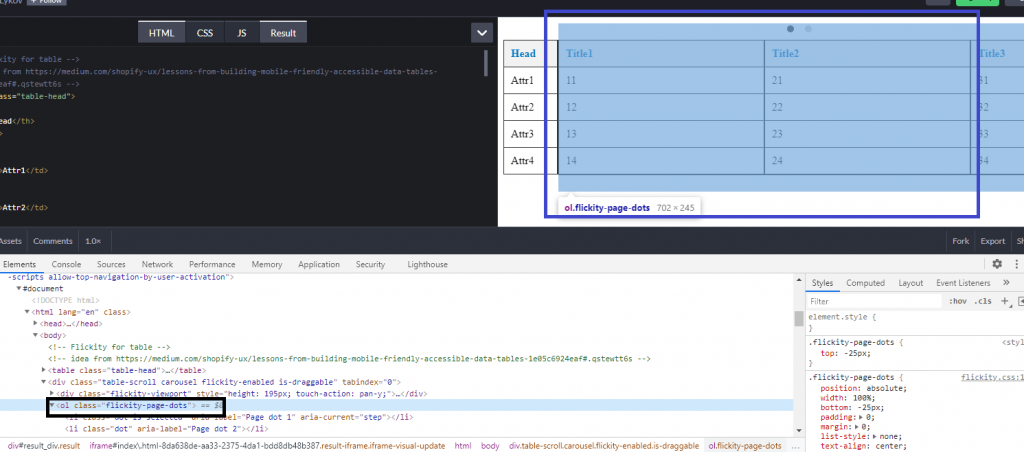Viewport: 1024px width, 452px height.
Task: Select the body breadcrumb item
Action: (x=490, y=446)
